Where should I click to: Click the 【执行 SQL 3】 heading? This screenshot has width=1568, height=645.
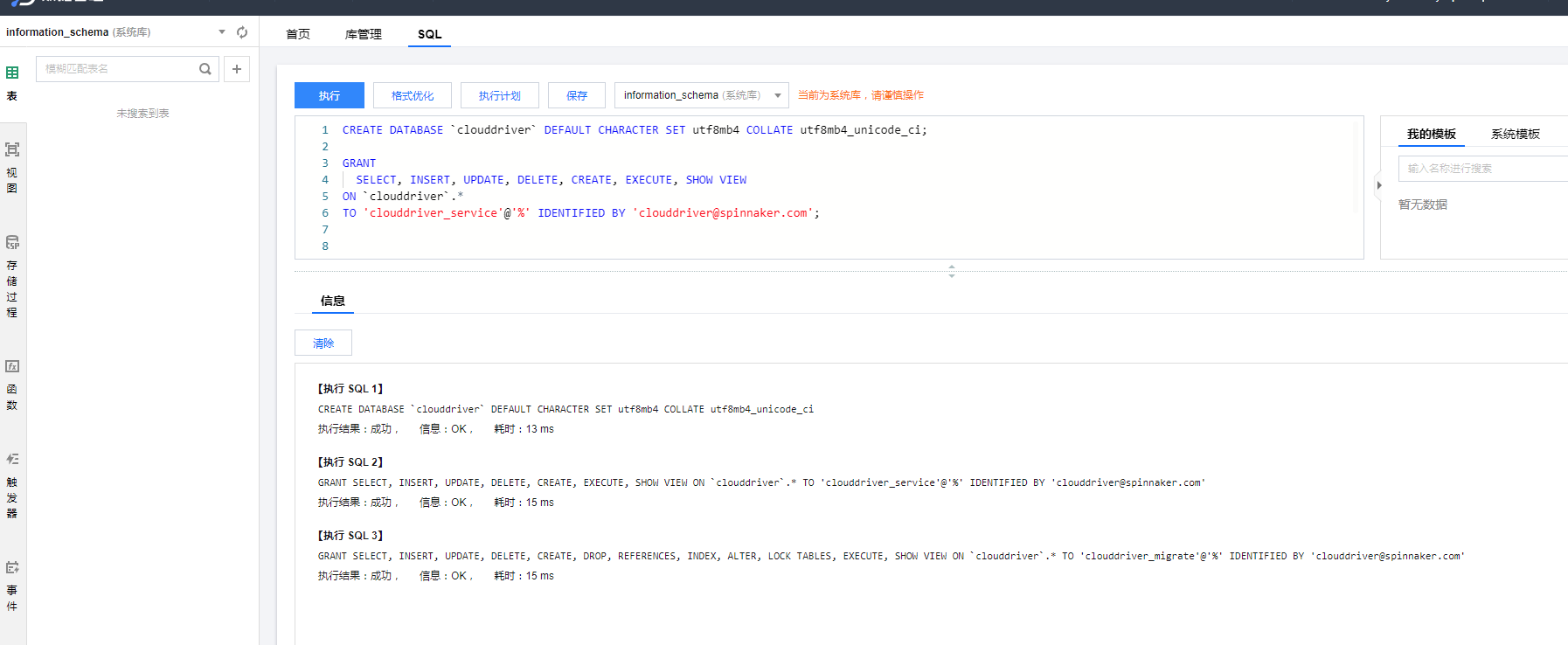[x=350, y=536]
